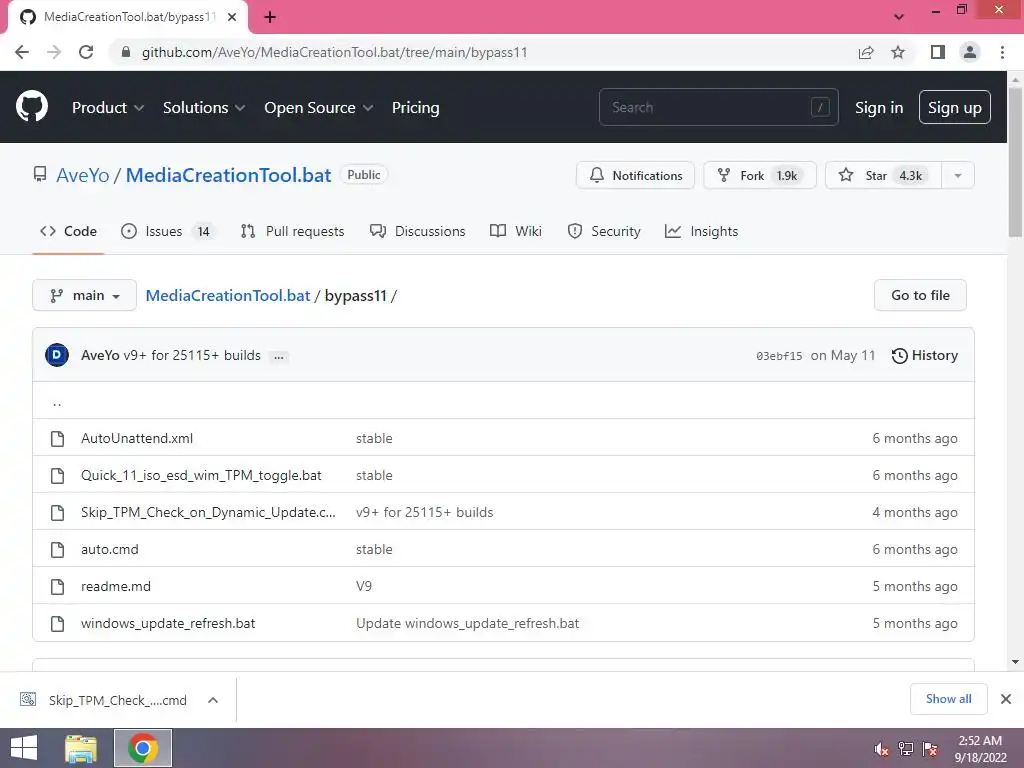Viewport: 1024px width, 768px height.
Task: Open the Wiki tab
Action: point(516,231)
